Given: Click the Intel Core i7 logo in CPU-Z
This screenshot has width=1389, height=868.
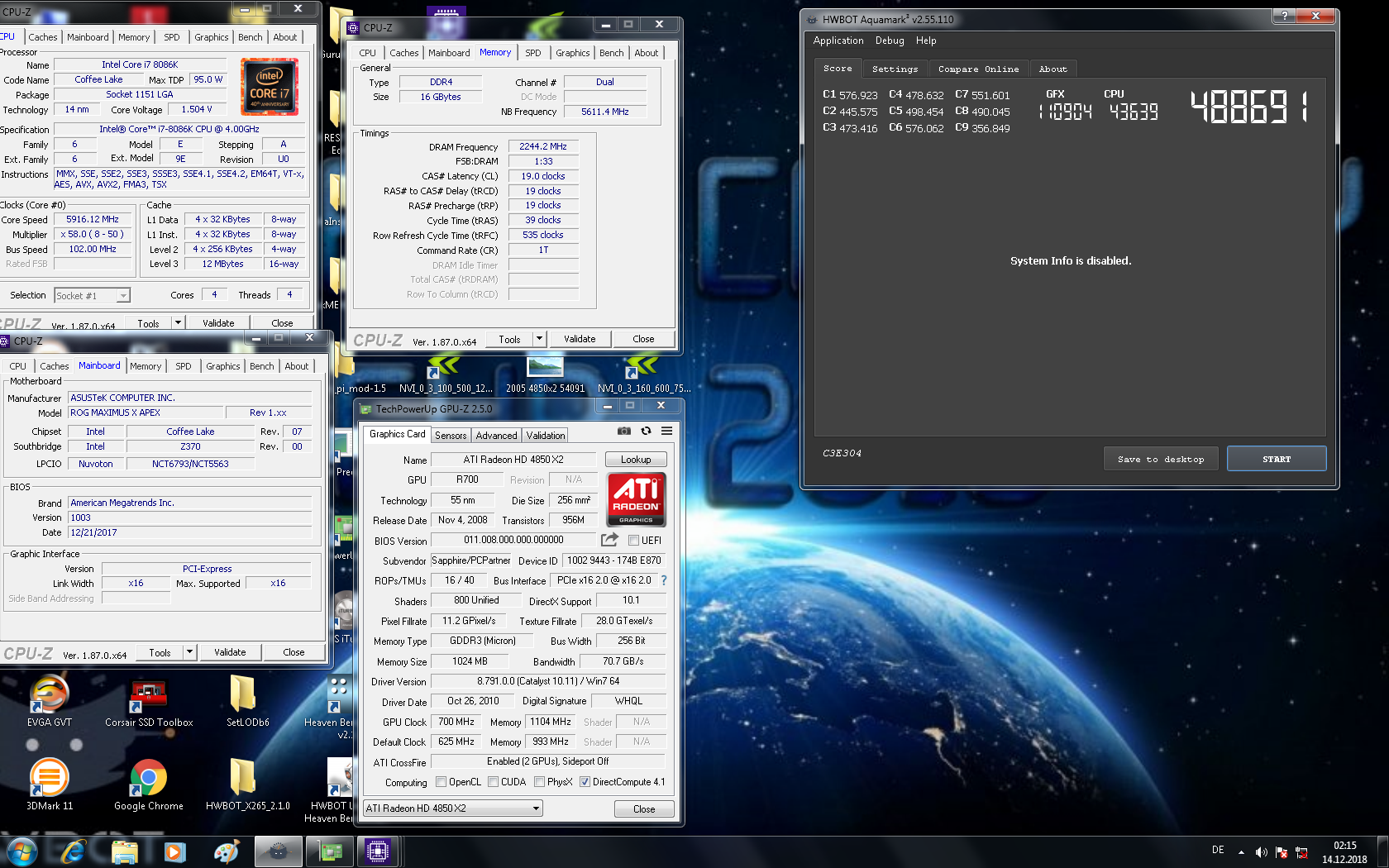Looking at the screenshot, I should point(270,87).
